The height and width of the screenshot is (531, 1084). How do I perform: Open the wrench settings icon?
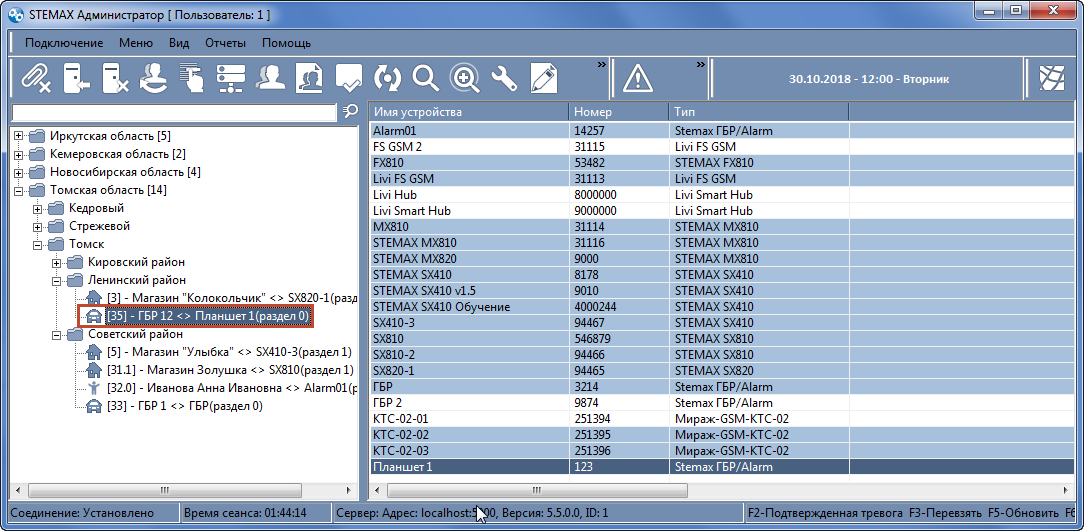pyautogui.click(x=505, y=78)
